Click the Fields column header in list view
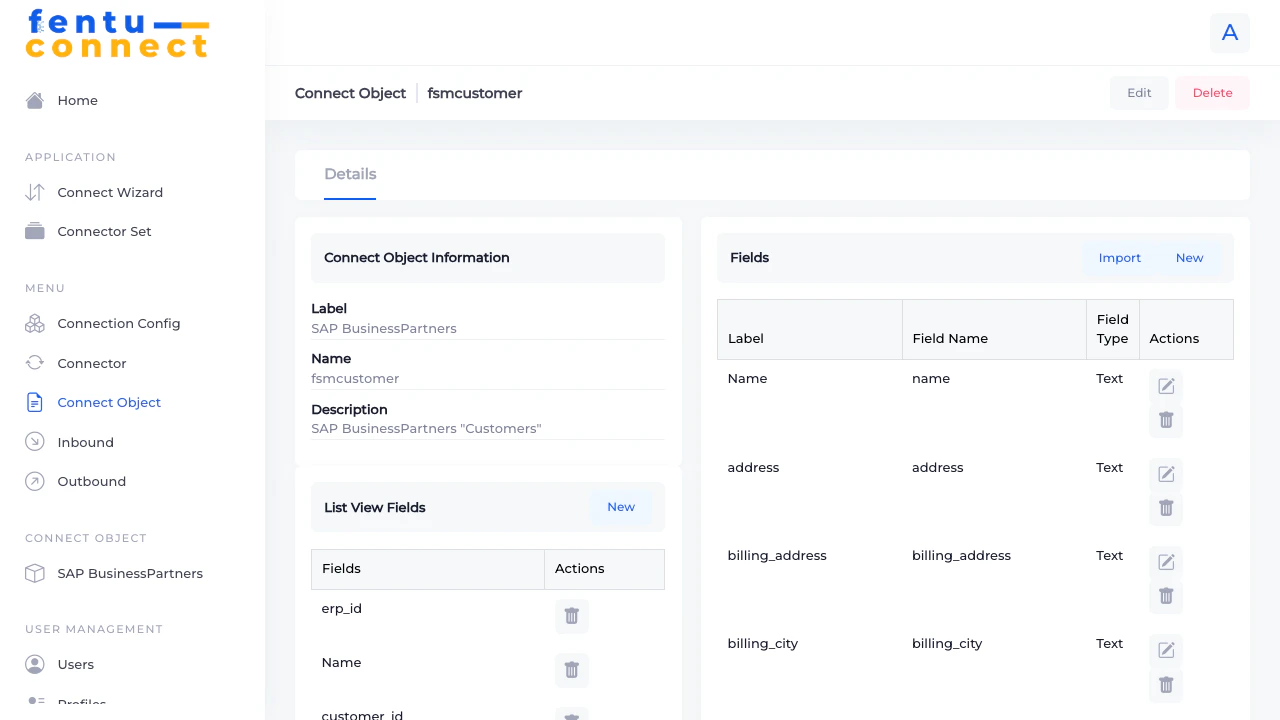Viewport: 1280px width, 720px height. (428, 569)
